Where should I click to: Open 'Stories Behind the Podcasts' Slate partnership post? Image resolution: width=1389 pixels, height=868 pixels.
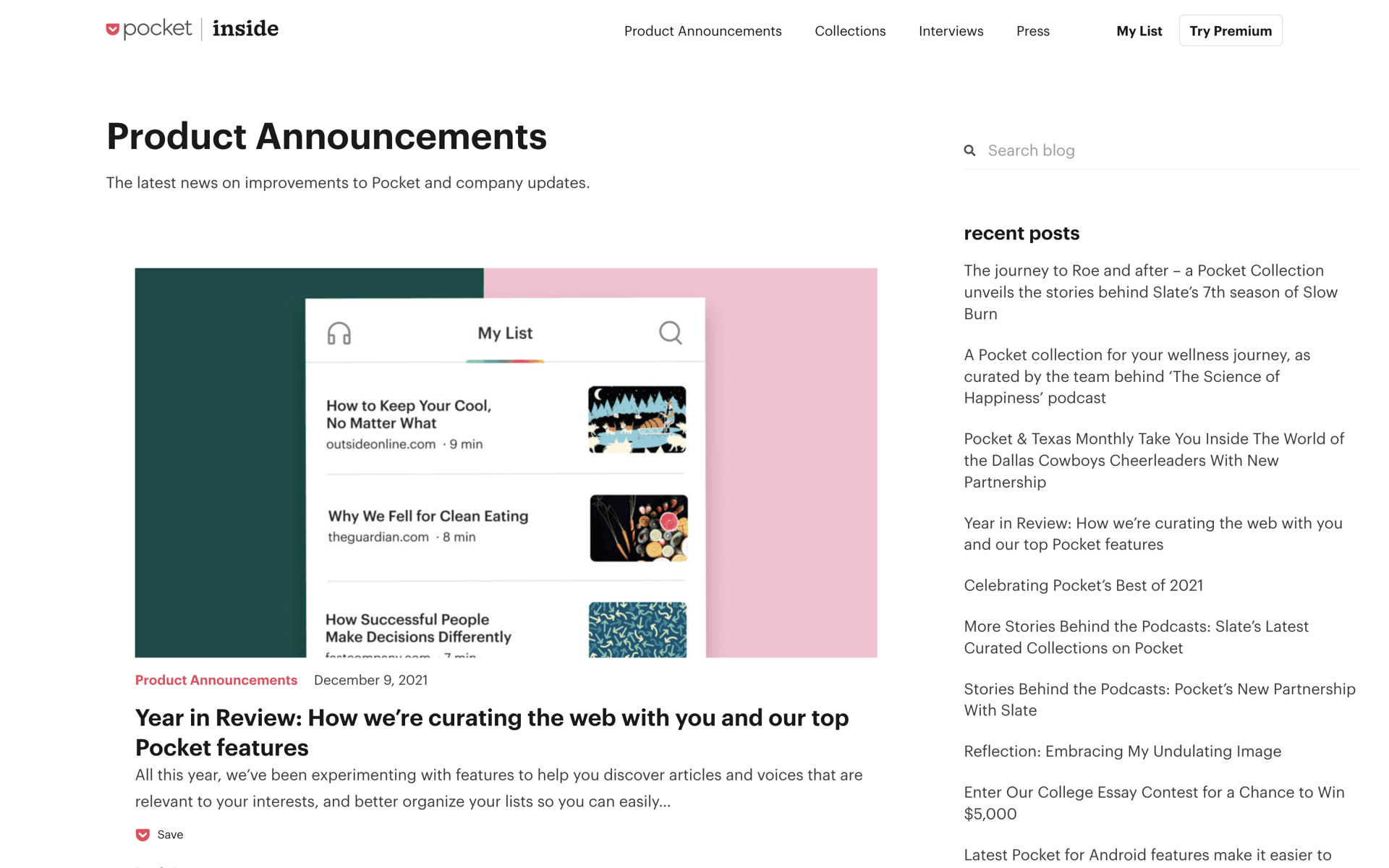coord(1160,699)
